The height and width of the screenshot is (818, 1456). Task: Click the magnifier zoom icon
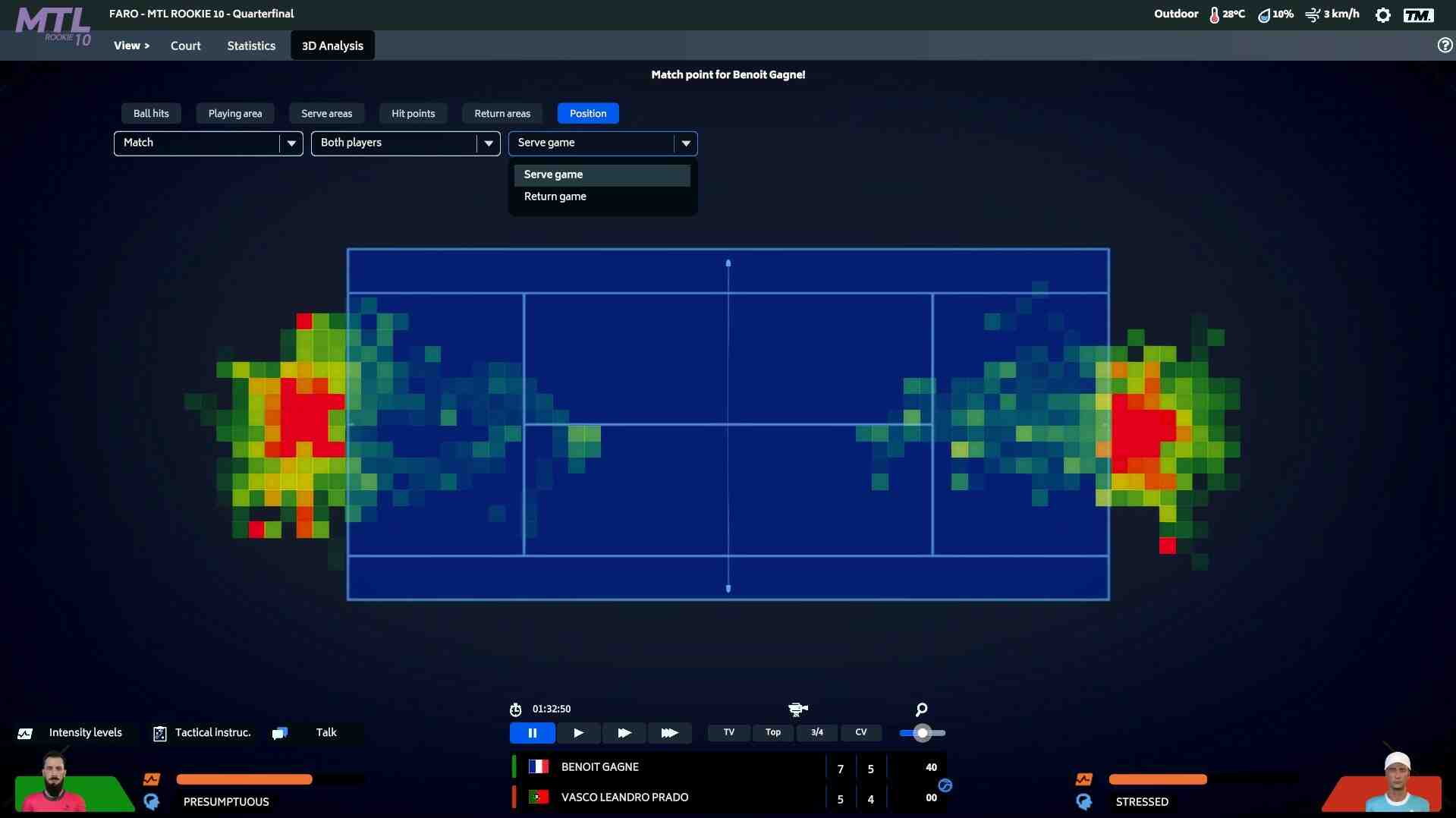pyautogui.click(x=921, y=709)
